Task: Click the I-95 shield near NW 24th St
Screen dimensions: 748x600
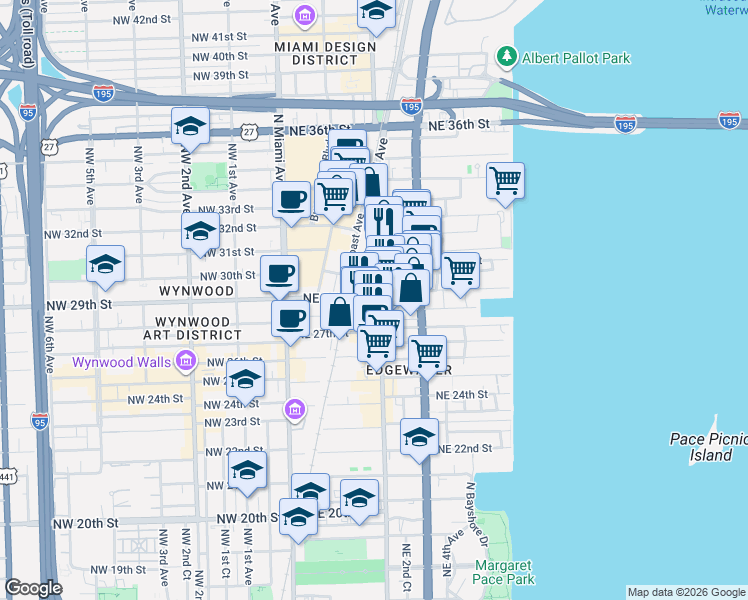Action: [40, 422]
